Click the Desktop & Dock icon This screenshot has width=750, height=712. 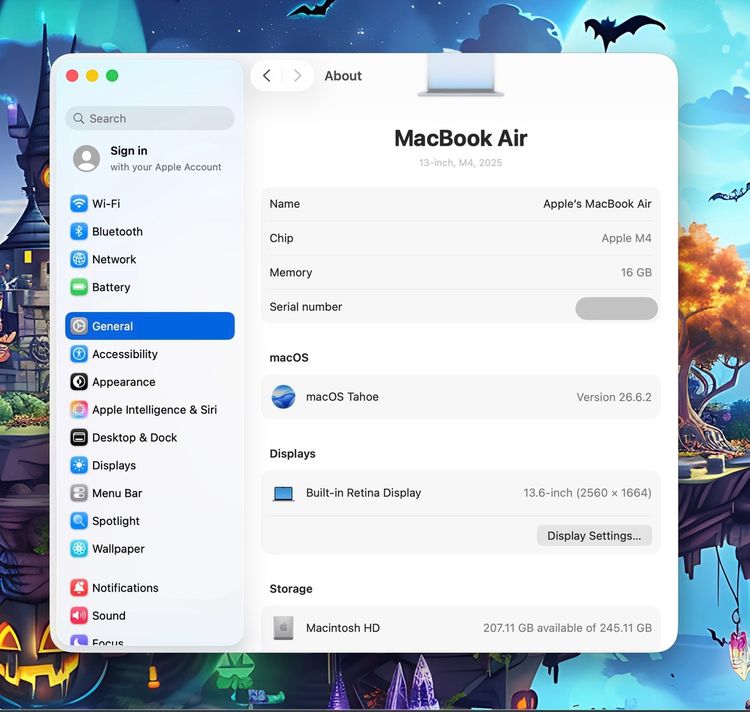[79, 438]
